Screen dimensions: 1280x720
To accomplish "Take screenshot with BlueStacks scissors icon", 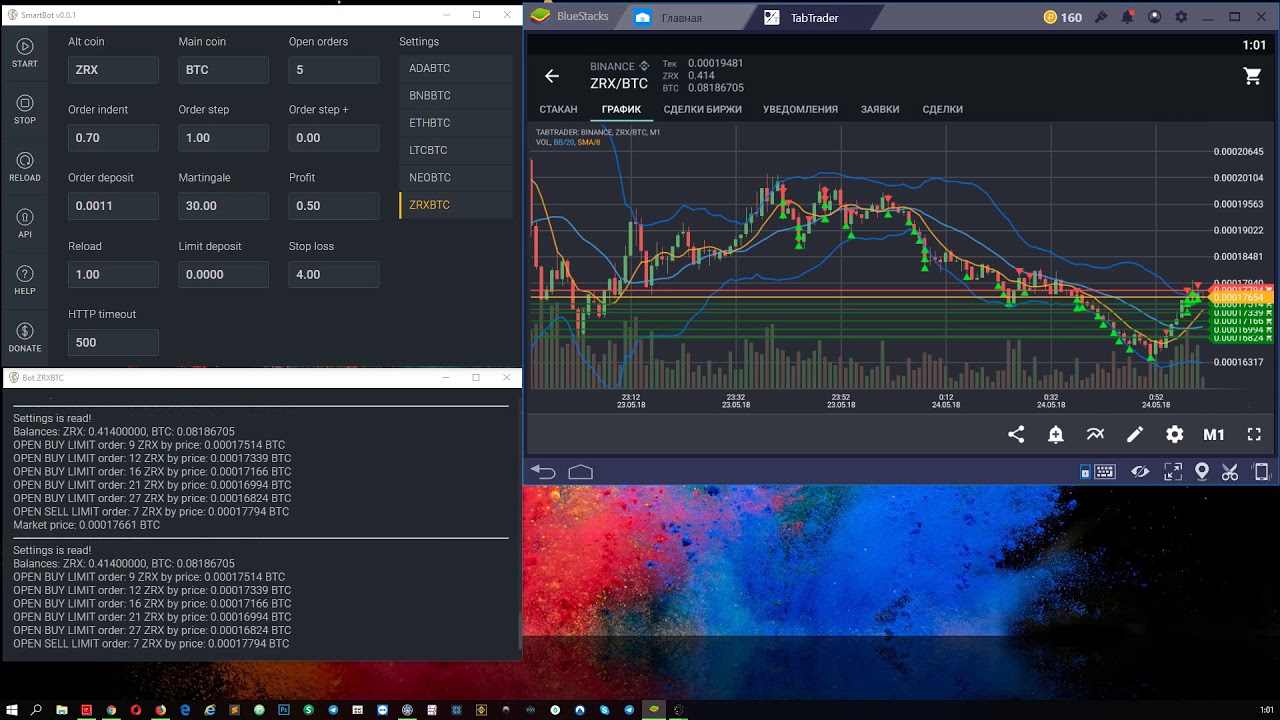I will tap(1231, 472).
